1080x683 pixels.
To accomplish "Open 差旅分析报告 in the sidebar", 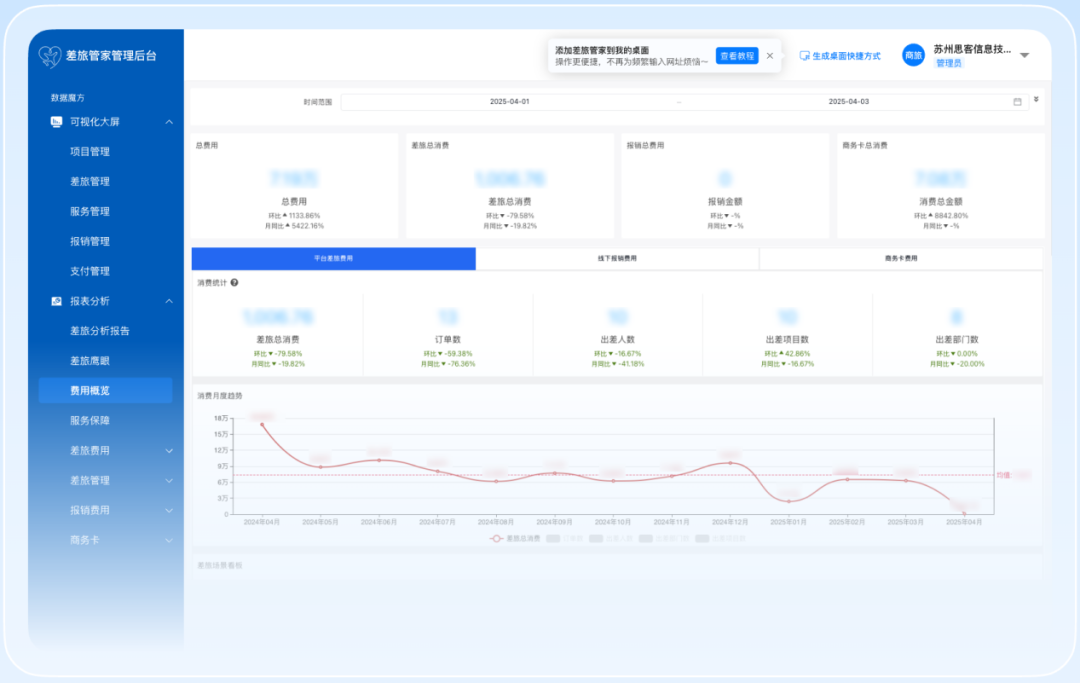I will point(100,330).
